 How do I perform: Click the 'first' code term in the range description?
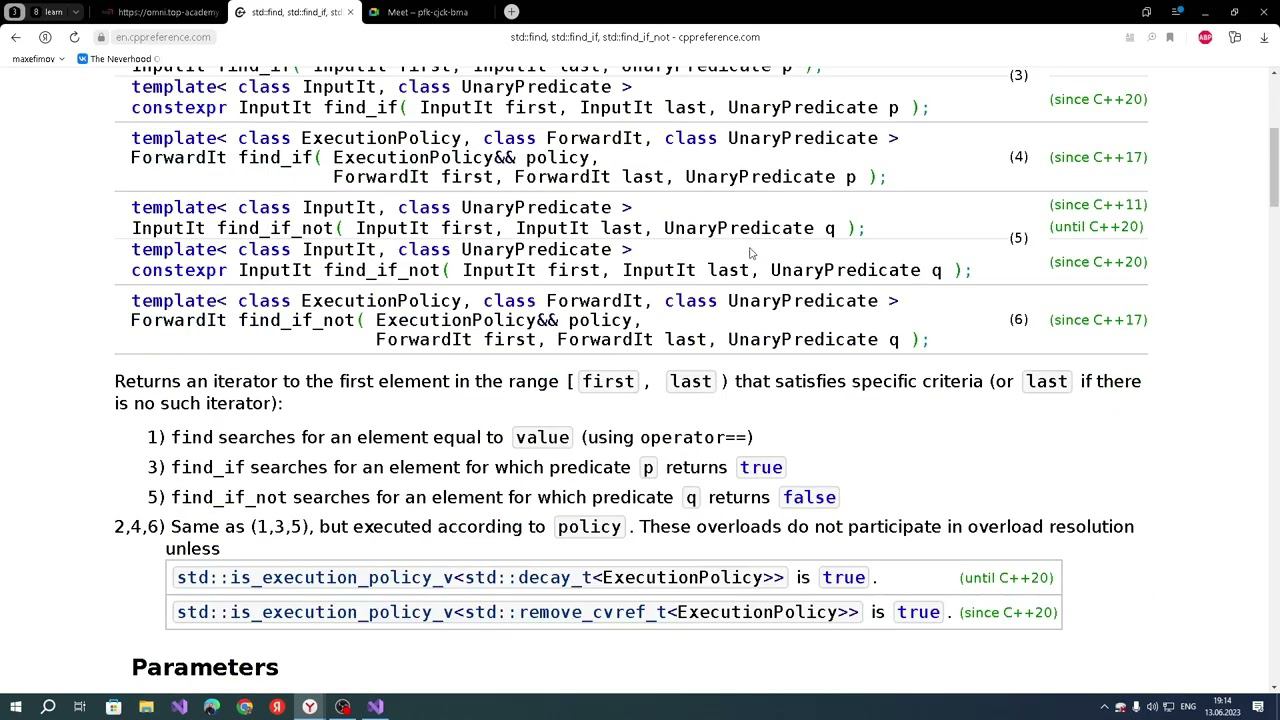608,382
